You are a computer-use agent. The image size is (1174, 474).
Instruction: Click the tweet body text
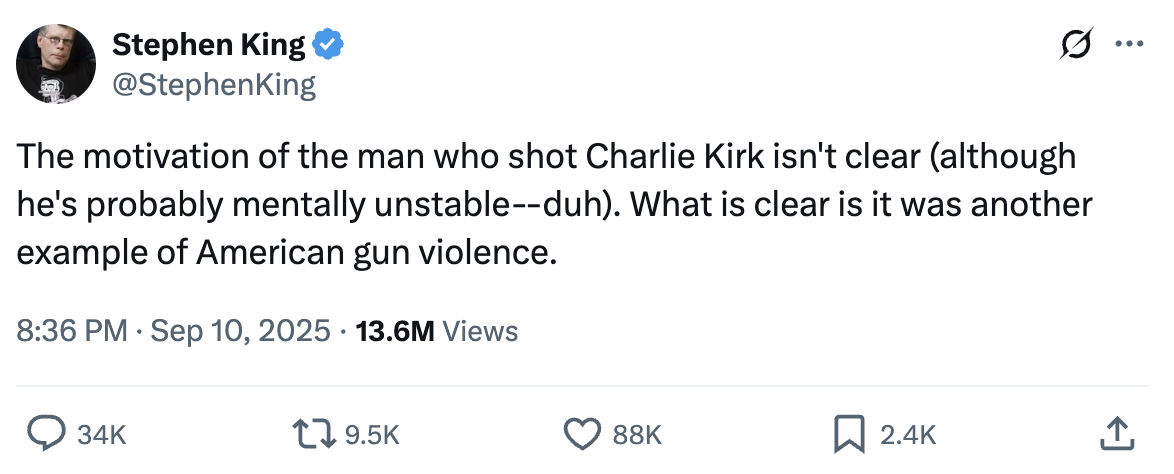(x=550, y=205)
